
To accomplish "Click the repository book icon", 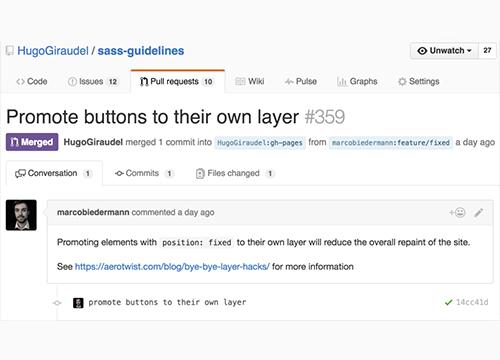I will (10, 51).
